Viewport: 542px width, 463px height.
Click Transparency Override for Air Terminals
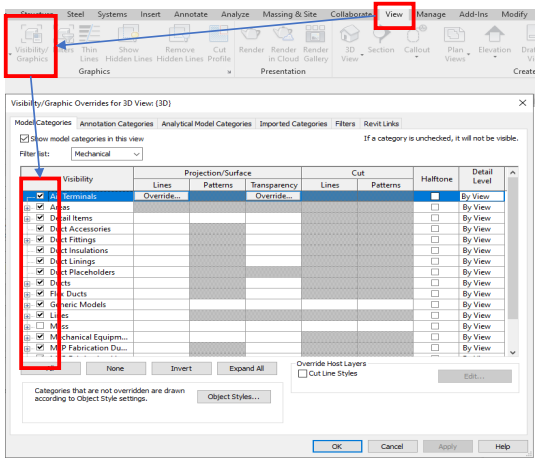(273, 196)
